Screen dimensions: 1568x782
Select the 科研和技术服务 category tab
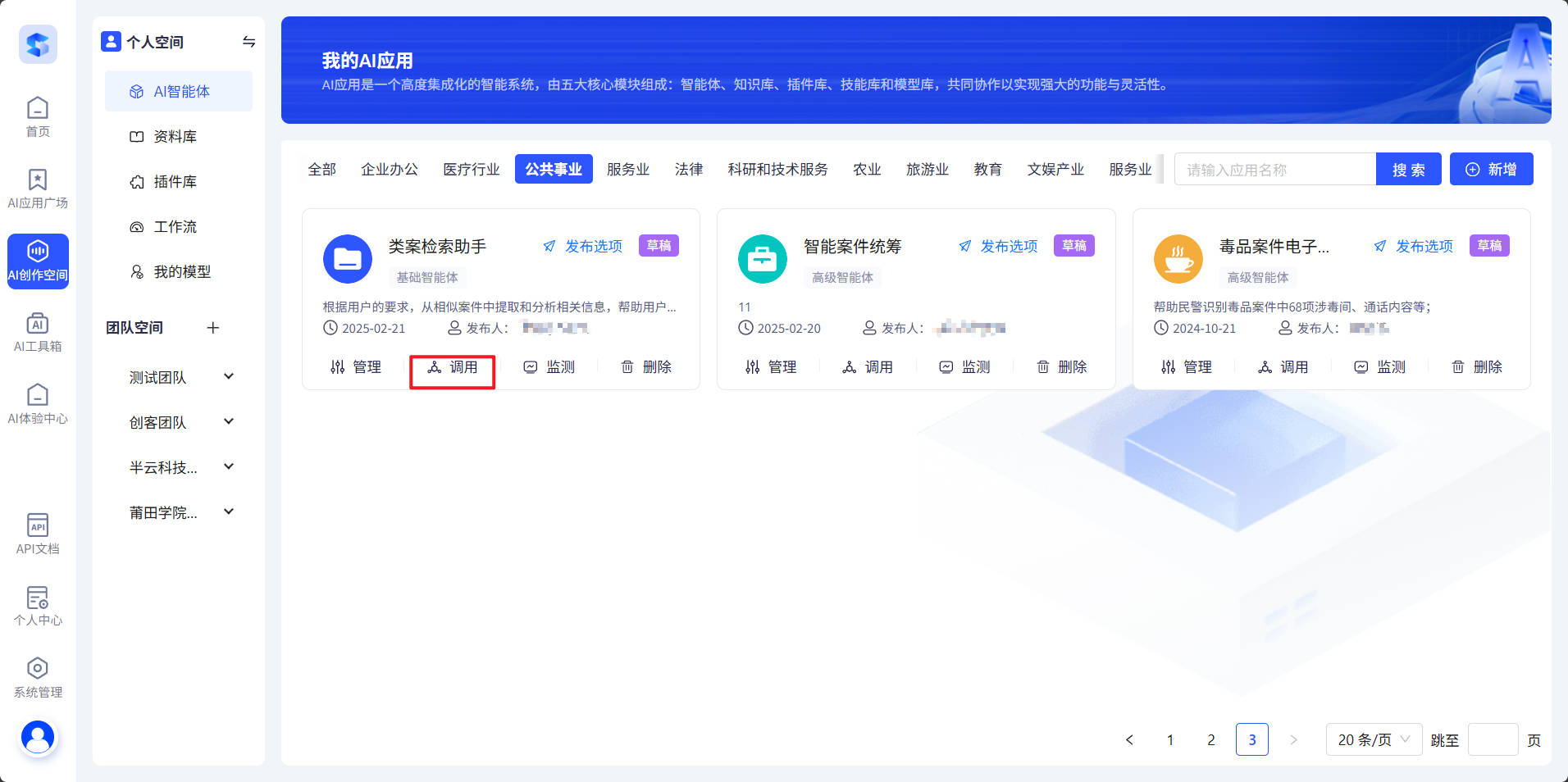(777, 169)
